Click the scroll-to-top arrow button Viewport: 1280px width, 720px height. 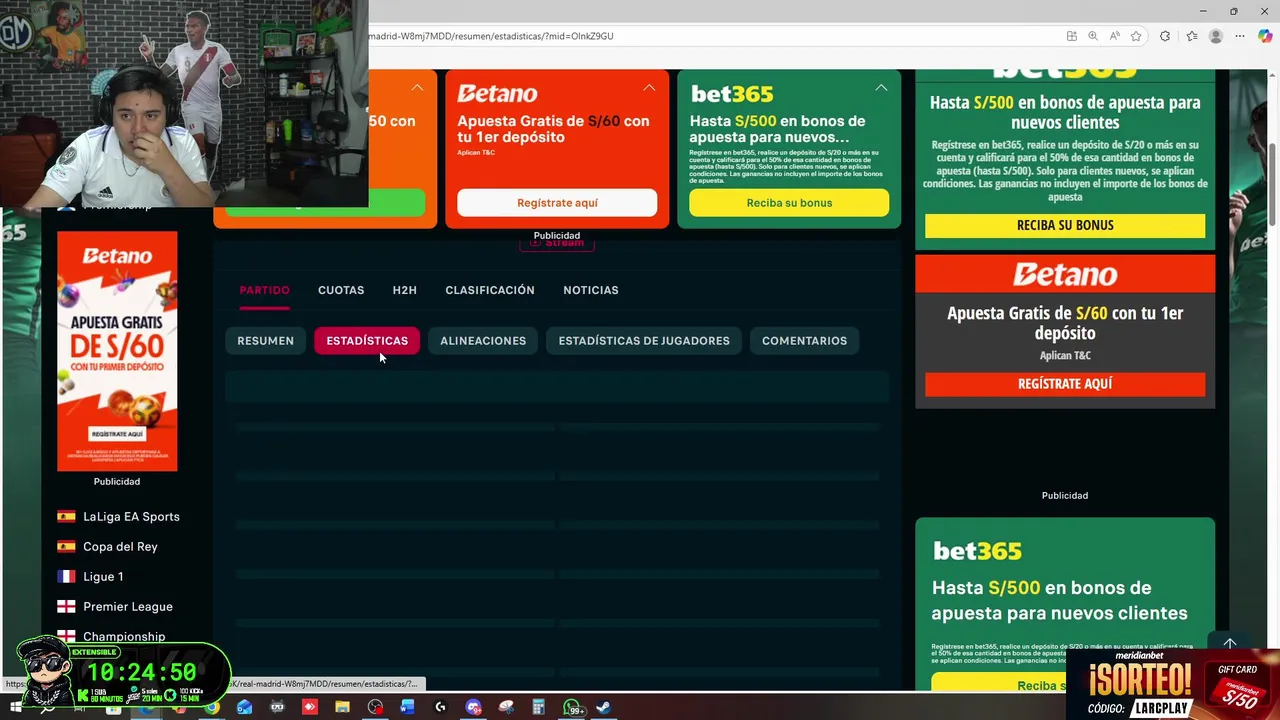point(1230,644)
